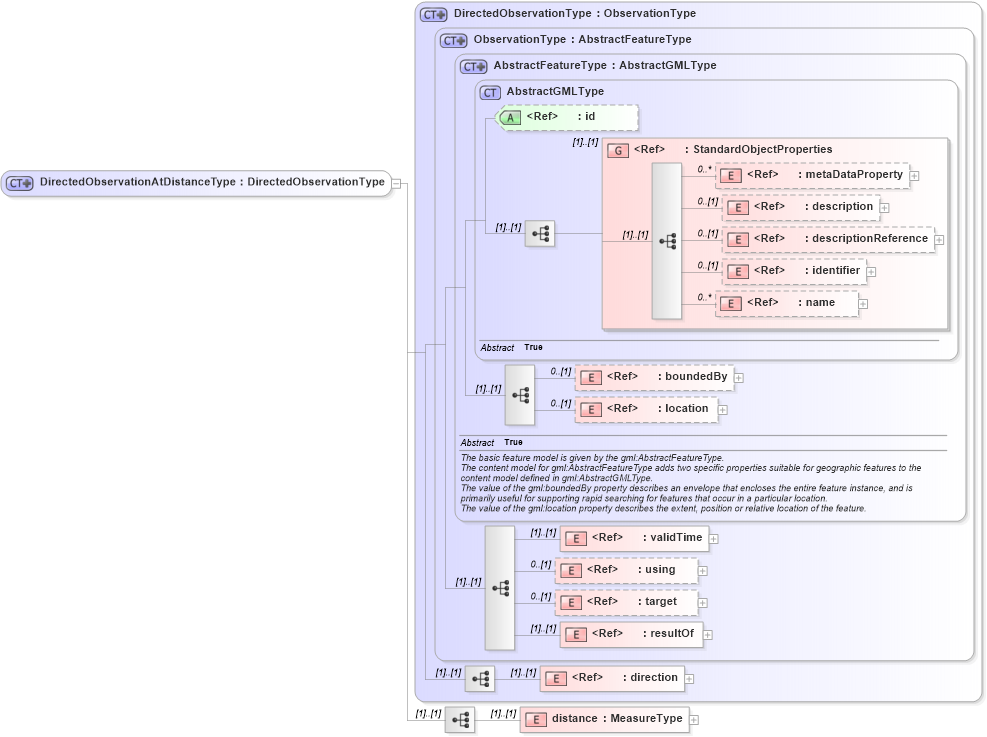987x737 pixels.
Task: Select AbstractFeatureType : AbstractGMLType header text
Action: pyautogui.click(x=605, y=65)
